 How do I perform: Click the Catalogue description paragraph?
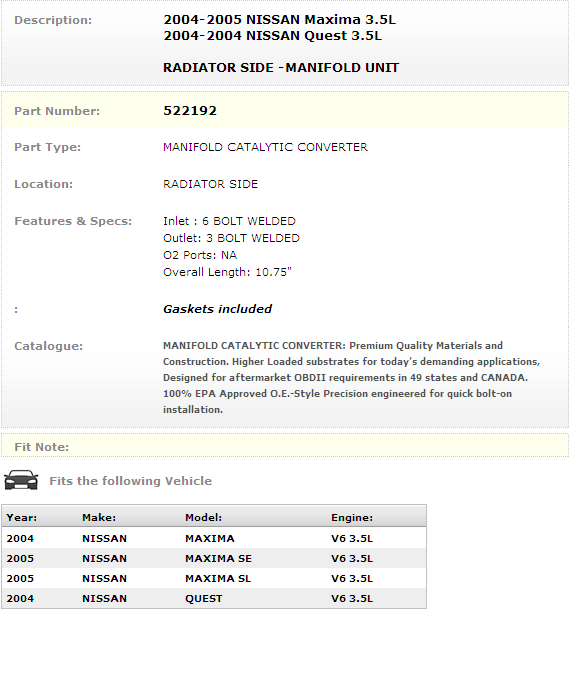coord(351,378)
